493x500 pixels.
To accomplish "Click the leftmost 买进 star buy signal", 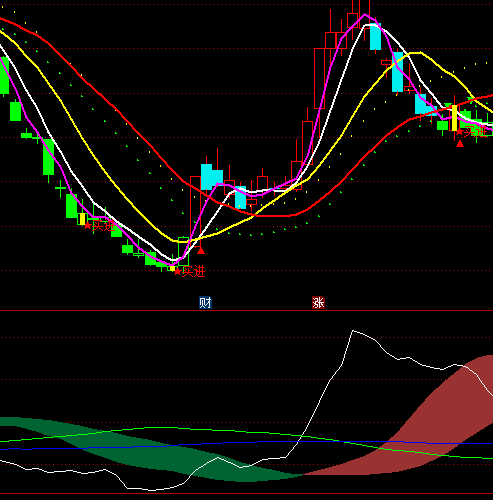I will (x=99, y=226).
